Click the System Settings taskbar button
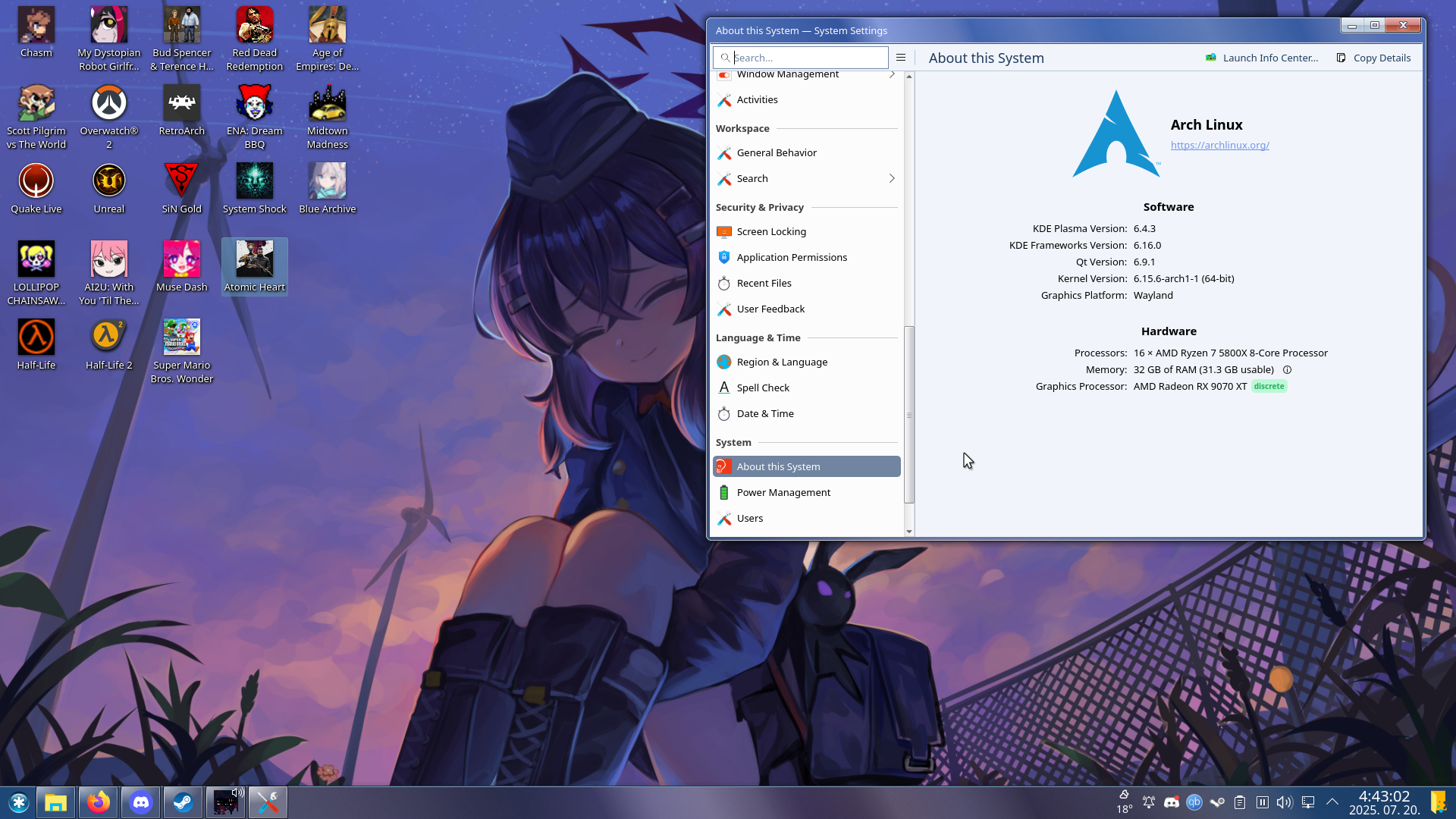This screenshot has height=819, width=1456. pos(268,802)
